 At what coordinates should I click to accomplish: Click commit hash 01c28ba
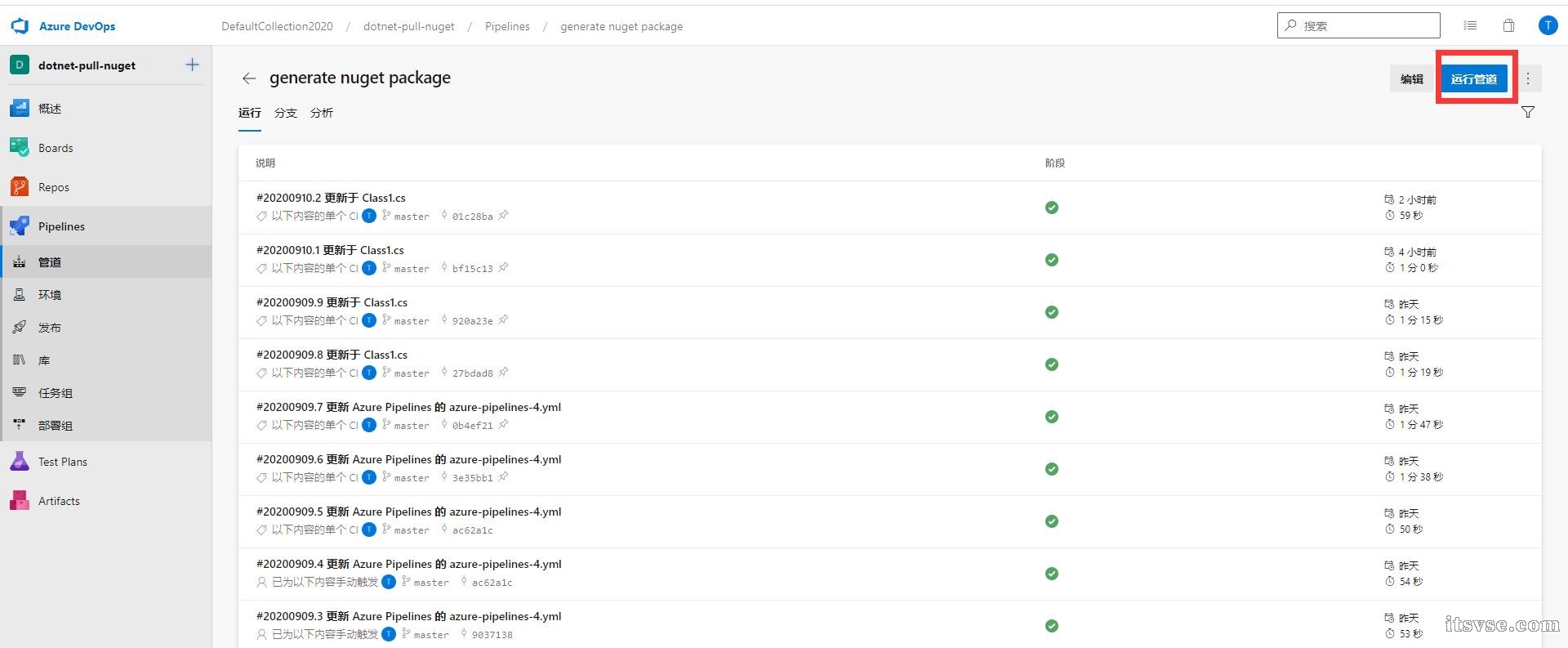click(x=472, y=217)
